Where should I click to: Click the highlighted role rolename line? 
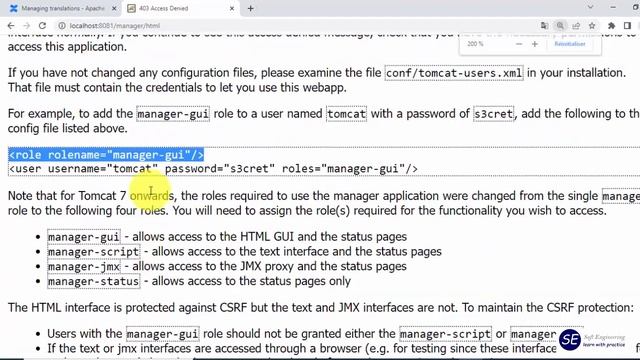(106, 155)
